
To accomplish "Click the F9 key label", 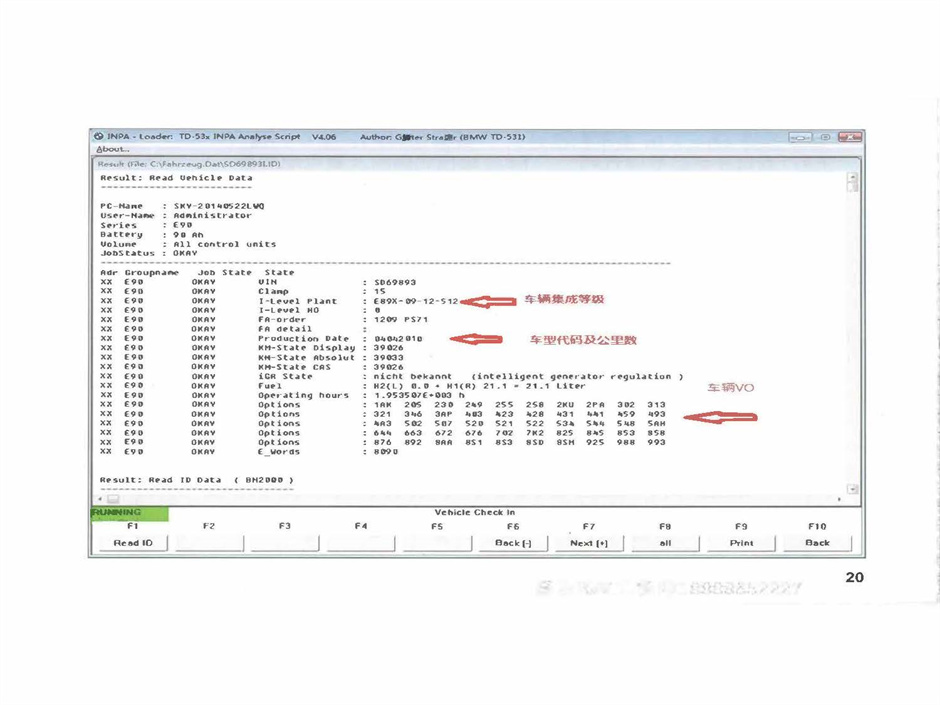I will click(741, 526).
